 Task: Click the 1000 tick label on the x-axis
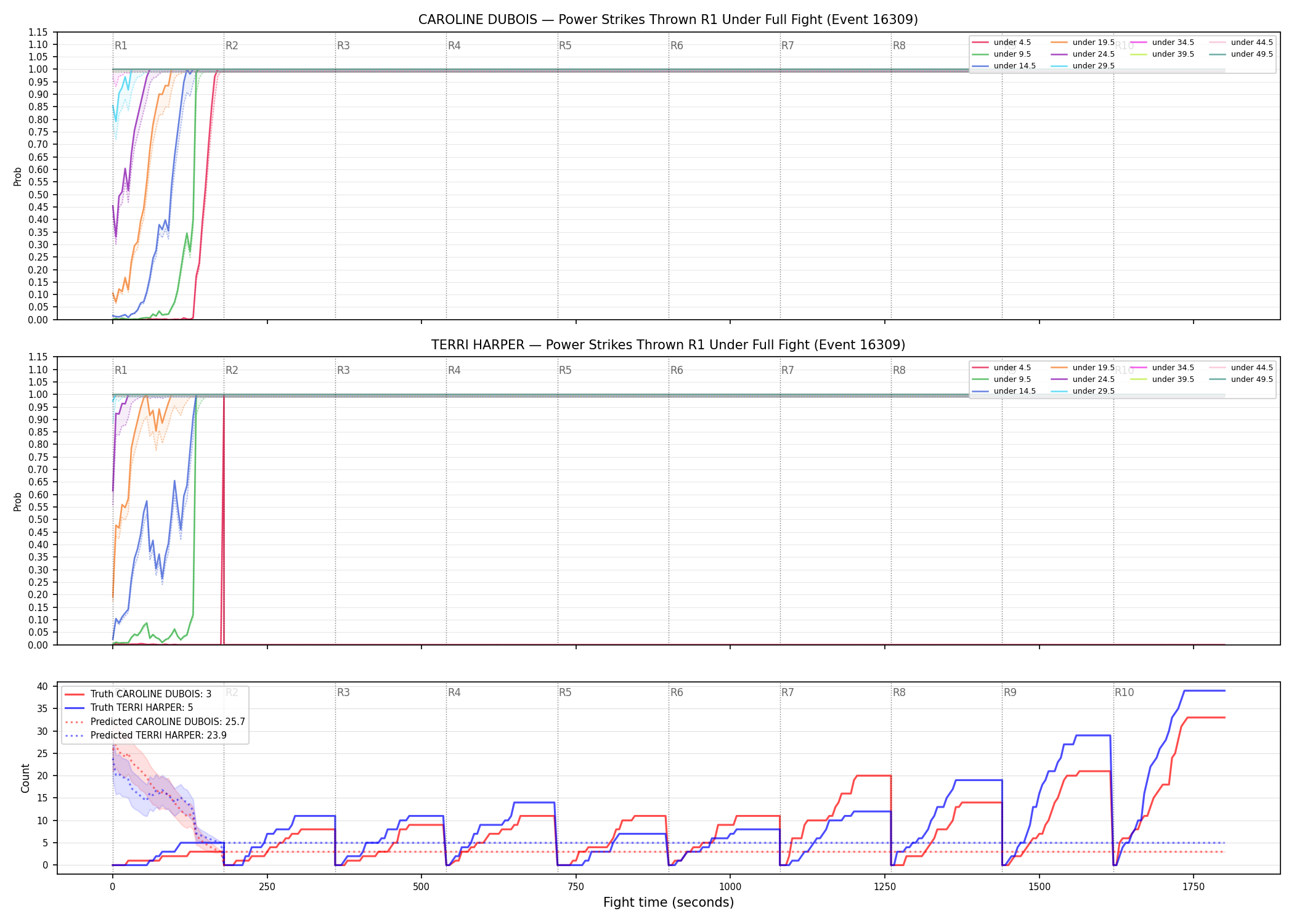coord(730,887)
